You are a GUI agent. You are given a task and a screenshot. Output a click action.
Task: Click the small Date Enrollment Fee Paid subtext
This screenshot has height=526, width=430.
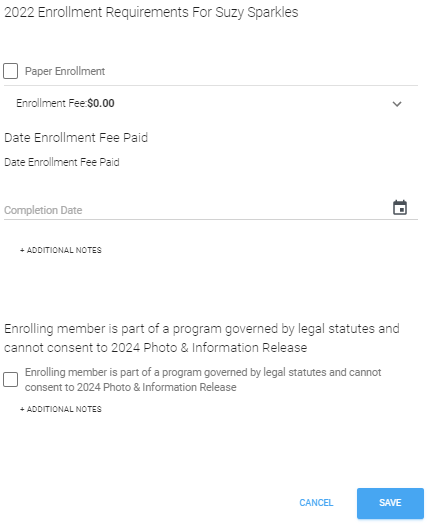point(62,162)
